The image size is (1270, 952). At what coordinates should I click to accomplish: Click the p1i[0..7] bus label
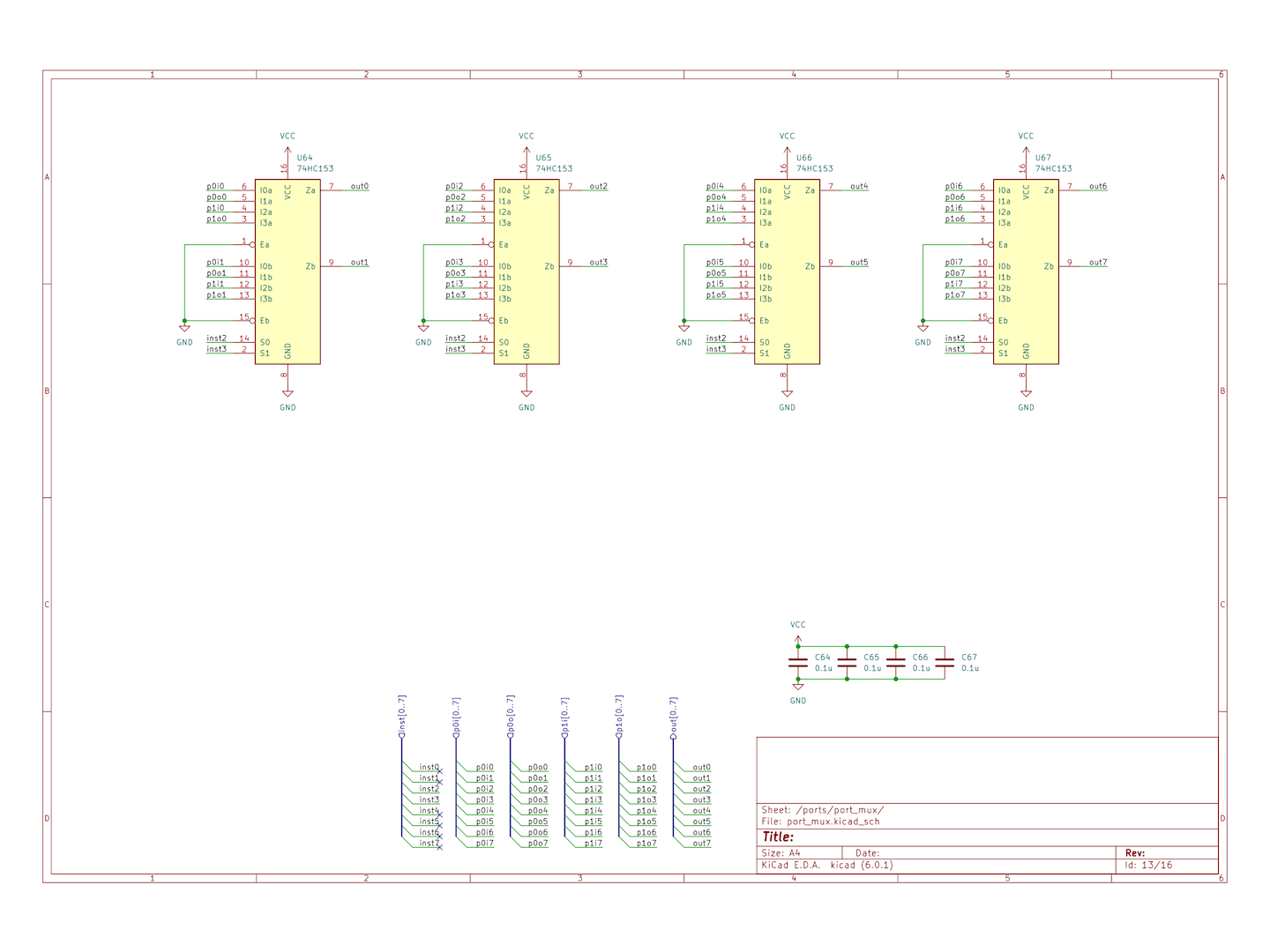pos(565,717)
